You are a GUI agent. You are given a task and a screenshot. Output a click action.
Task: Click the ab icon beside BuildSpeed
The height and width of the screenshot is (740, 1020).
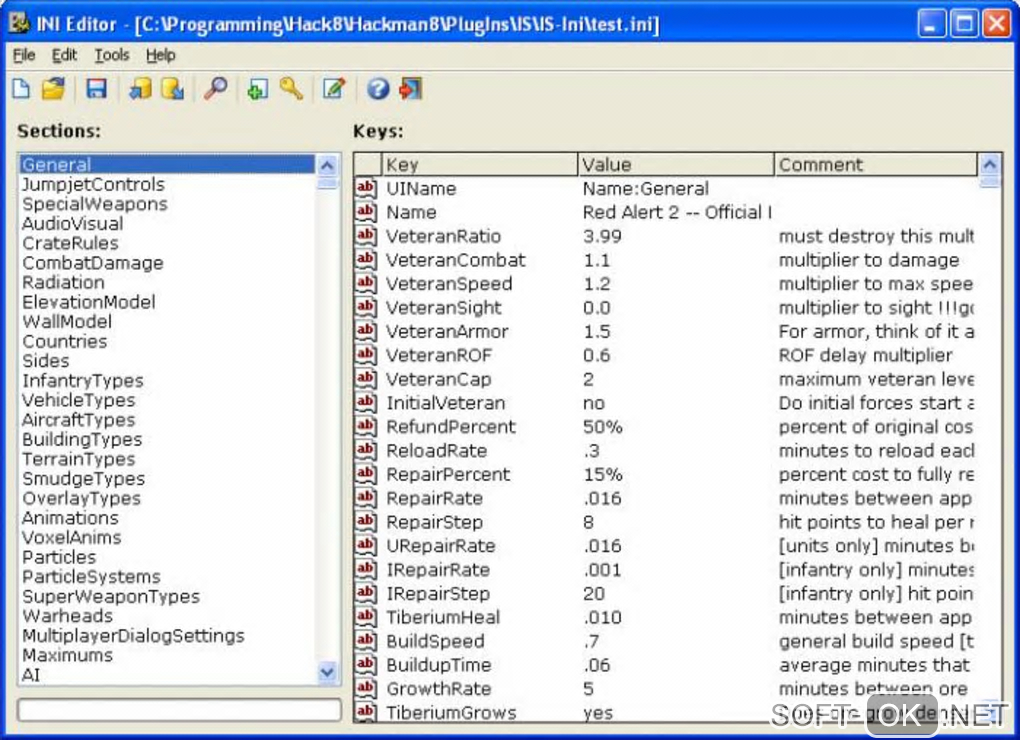366,641
